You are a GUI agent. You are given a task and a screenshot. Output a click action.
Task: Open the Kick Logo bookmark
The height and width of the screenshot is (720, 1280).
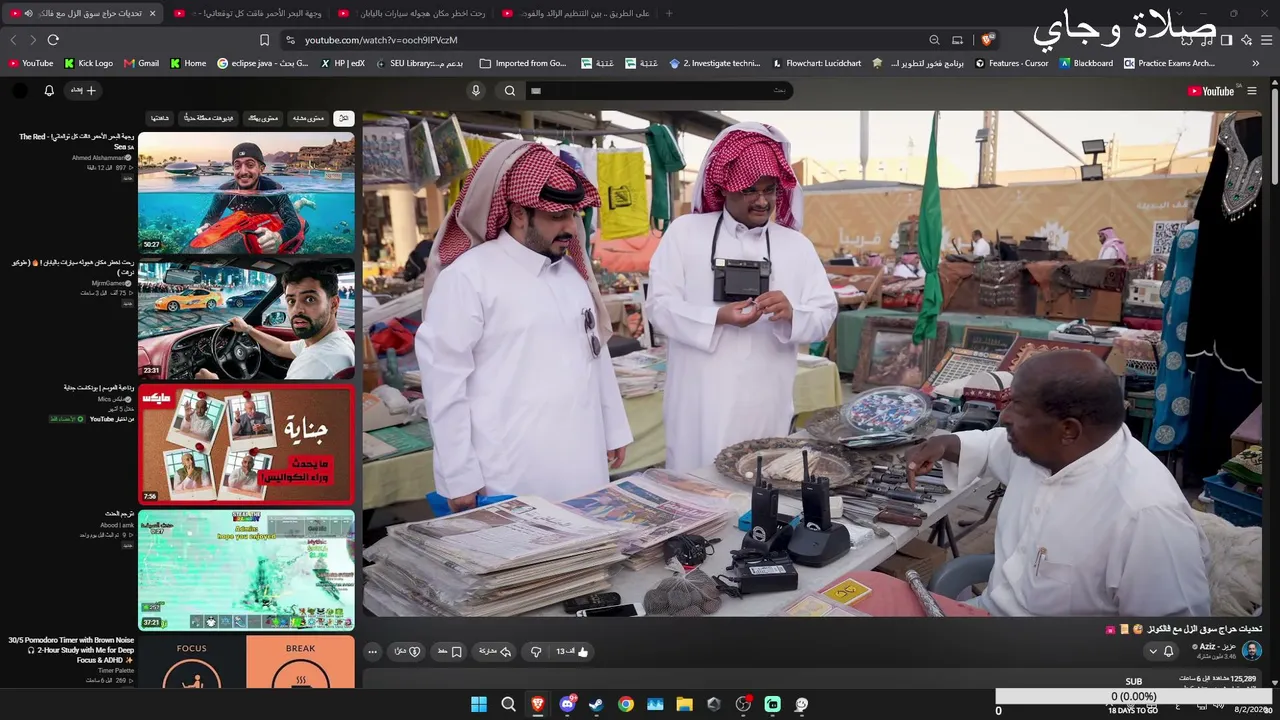tap(88, 63)
